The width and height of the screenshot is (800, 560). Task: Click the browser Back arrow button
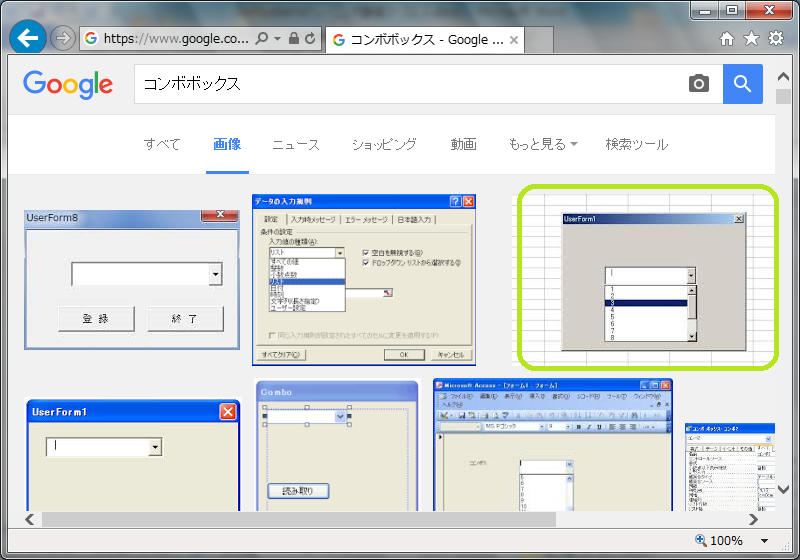[28, 37]
